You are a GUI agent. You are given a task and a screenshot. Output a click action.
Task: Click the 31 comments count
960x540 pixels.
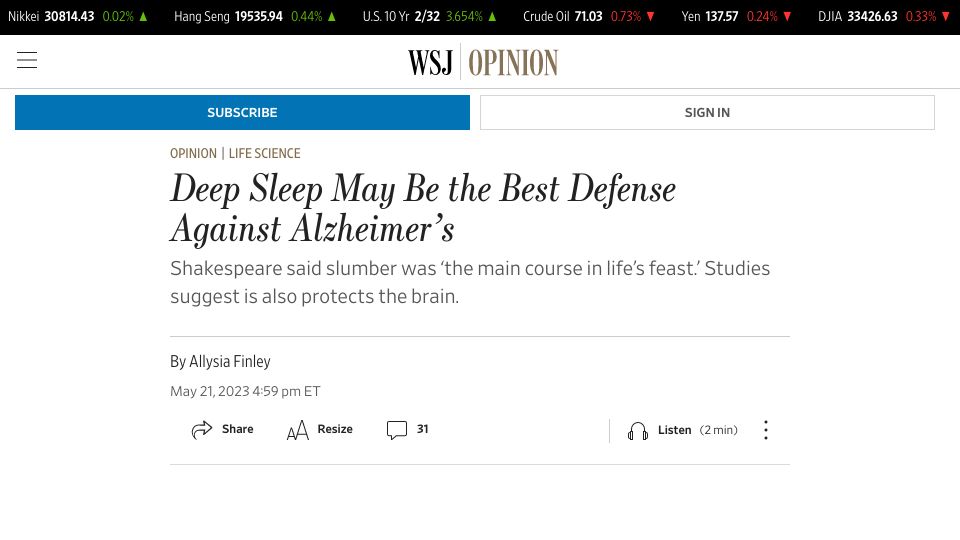click(x=422, y=429)
